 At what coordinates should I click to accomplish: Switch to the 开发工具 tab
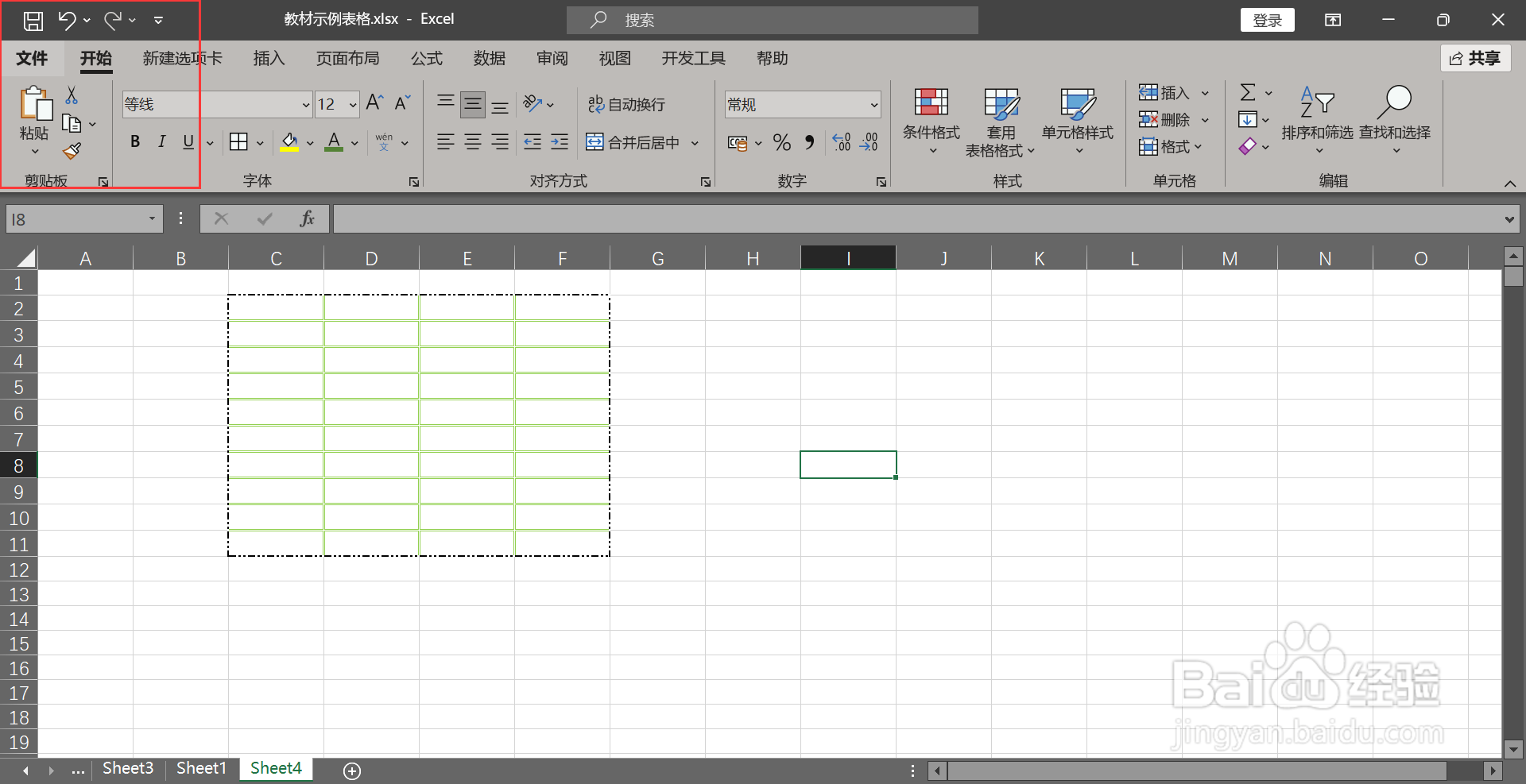click(x=693, y=58)
